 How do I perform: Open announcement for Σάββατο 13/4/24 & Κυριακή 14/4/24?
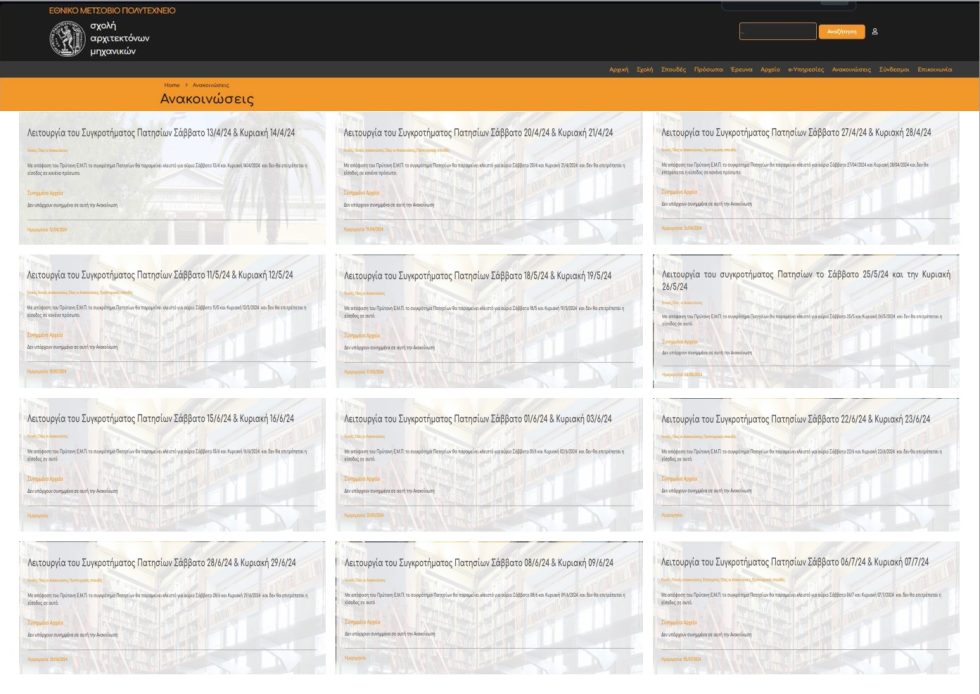[x=161, y=133]
